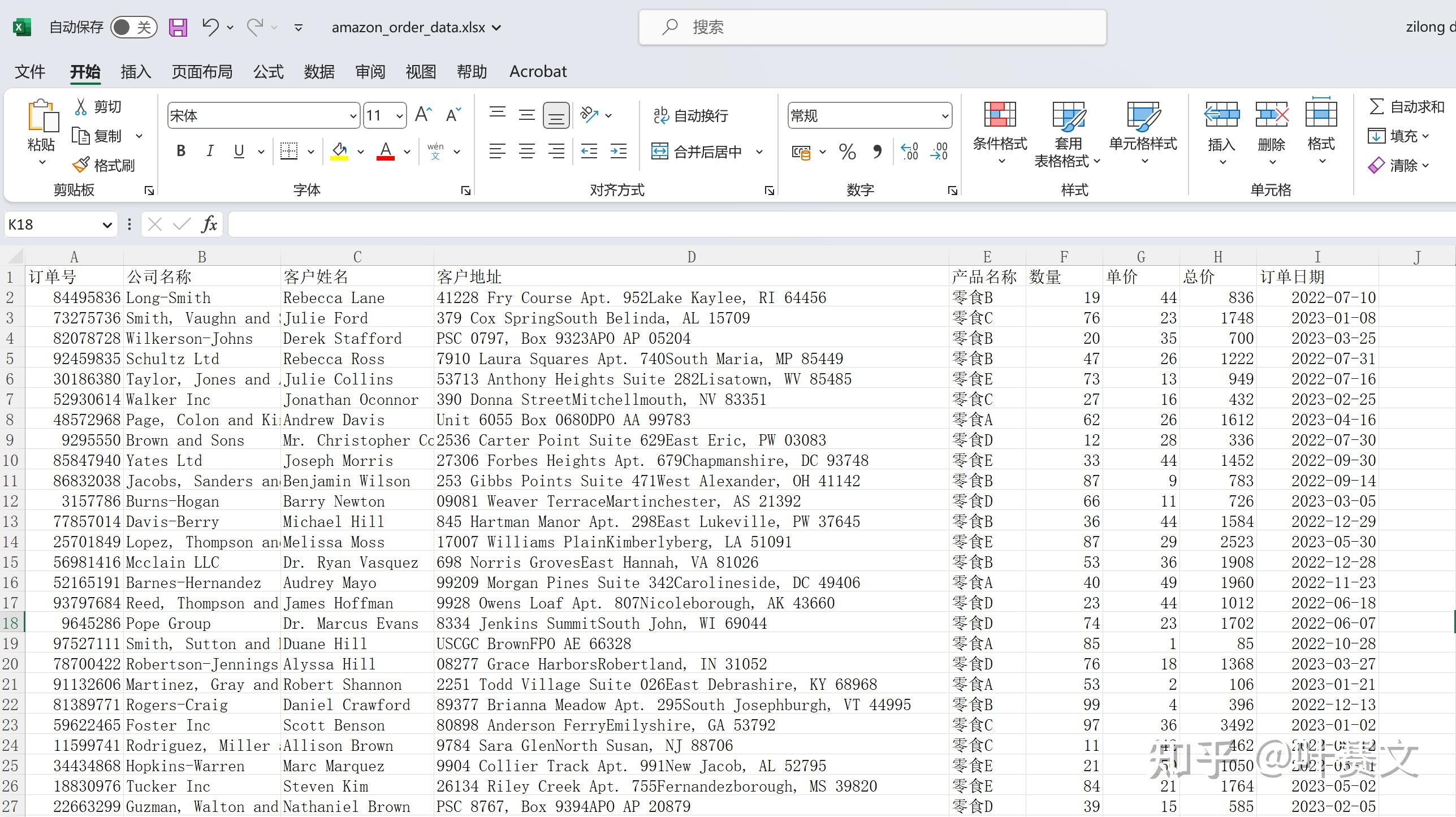Click into the formula bar
The image size is (1456, 817).
point(841,224)
